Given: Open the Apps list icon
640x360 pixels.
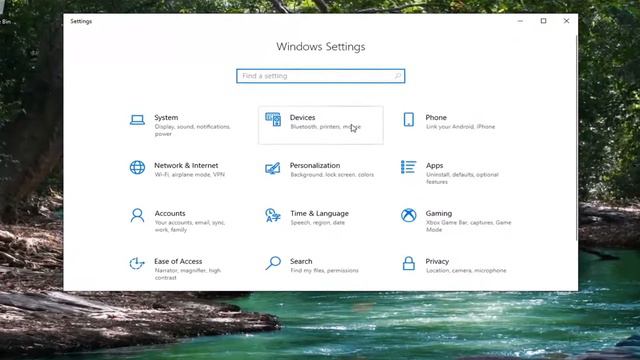Looking at the screenshot, I should pos(408,167).
